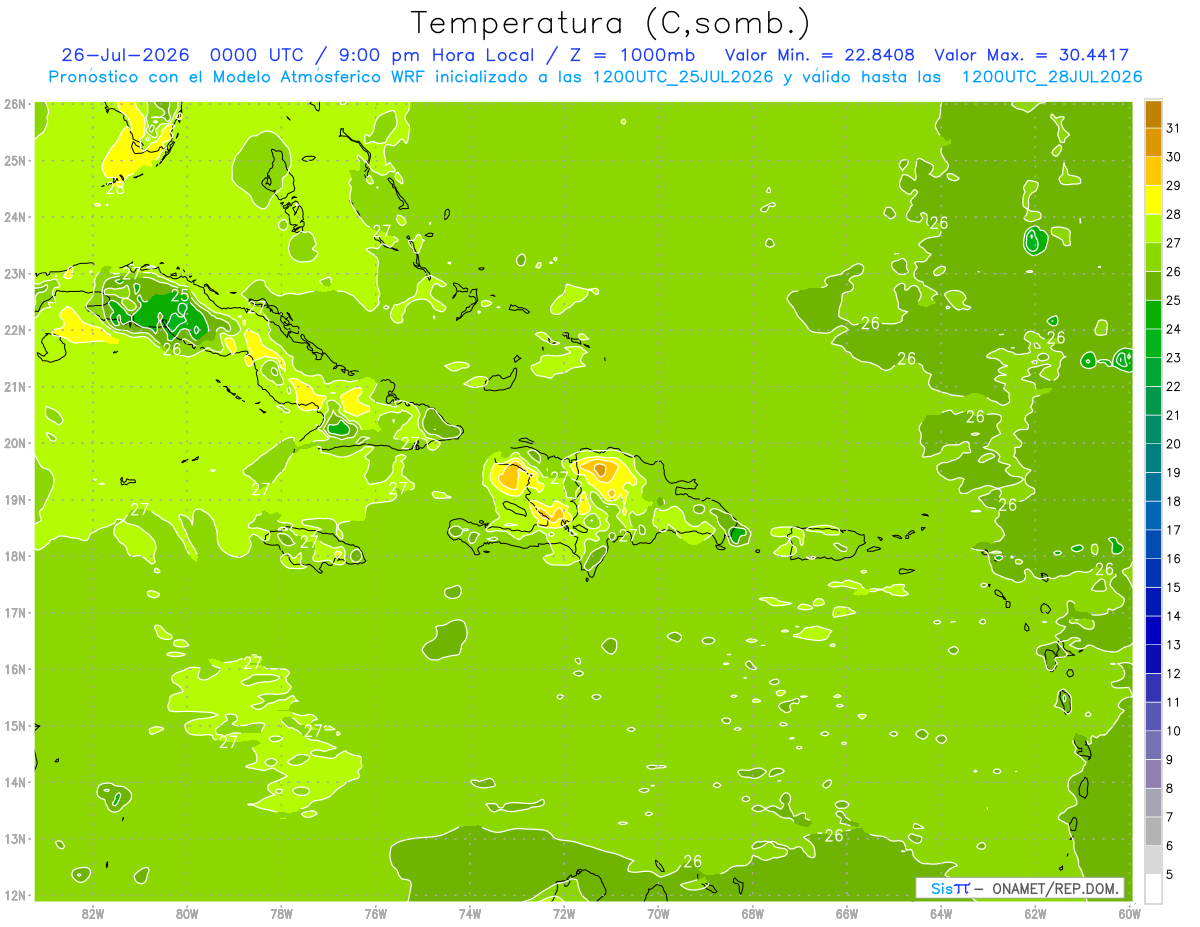Image resolution: width=1200 pixels, height=927 pixels.
Task: Click the 66W longitude axis label
Action: (847, 912)
